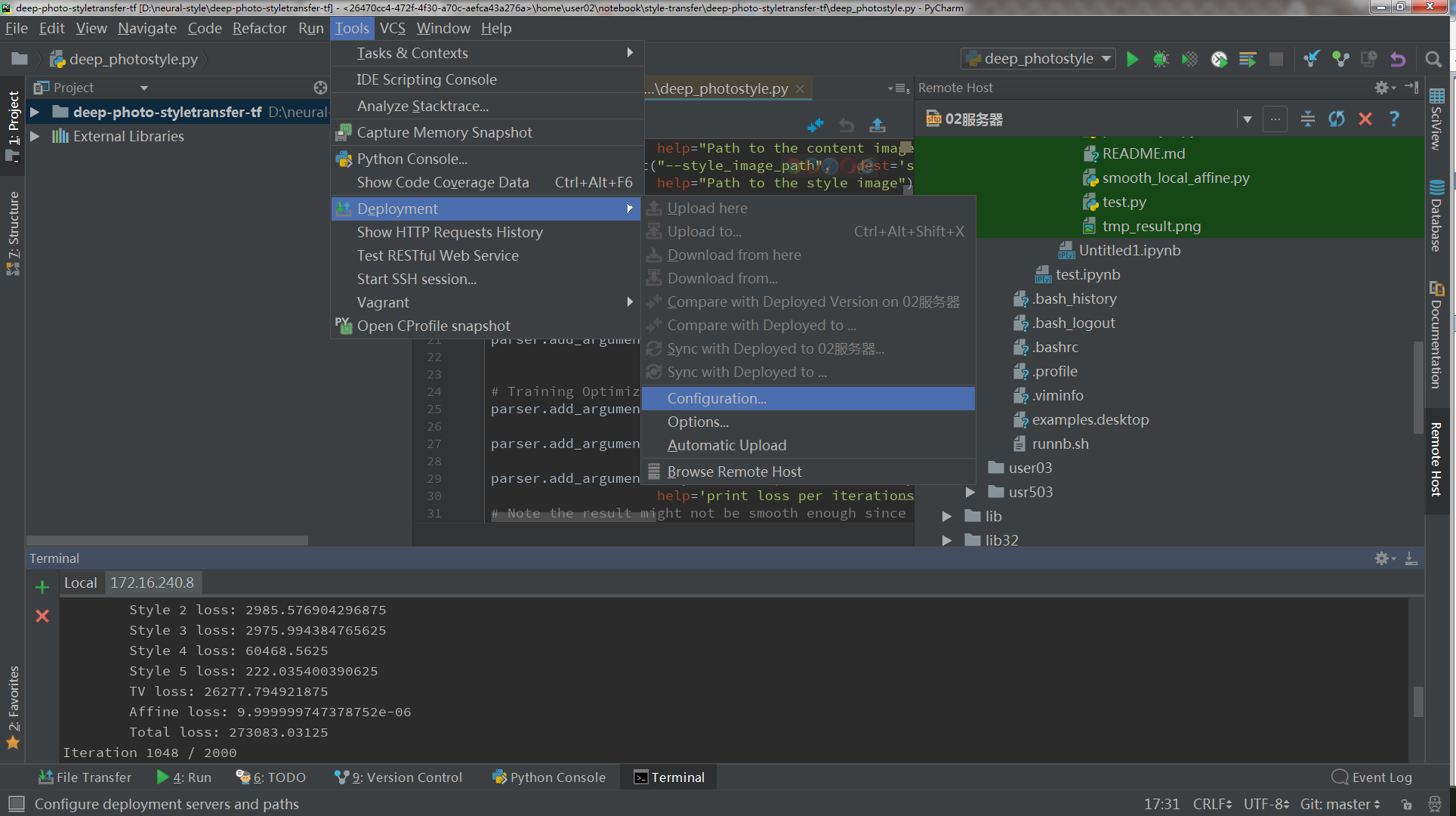Click the green Run button in toolbar
The height and width of the screenshot is (816, 1456).
click(1132, 59)
